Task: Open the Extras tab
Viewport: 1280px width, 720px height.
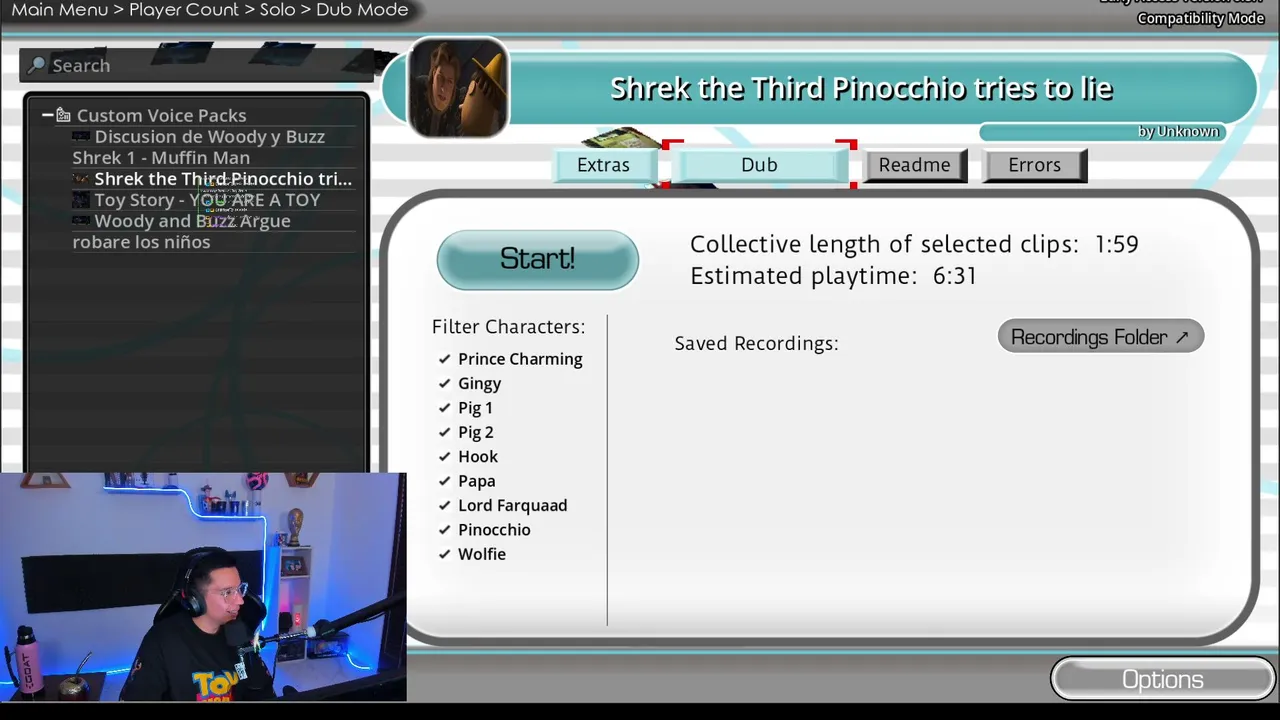Action: pos(604,165)
